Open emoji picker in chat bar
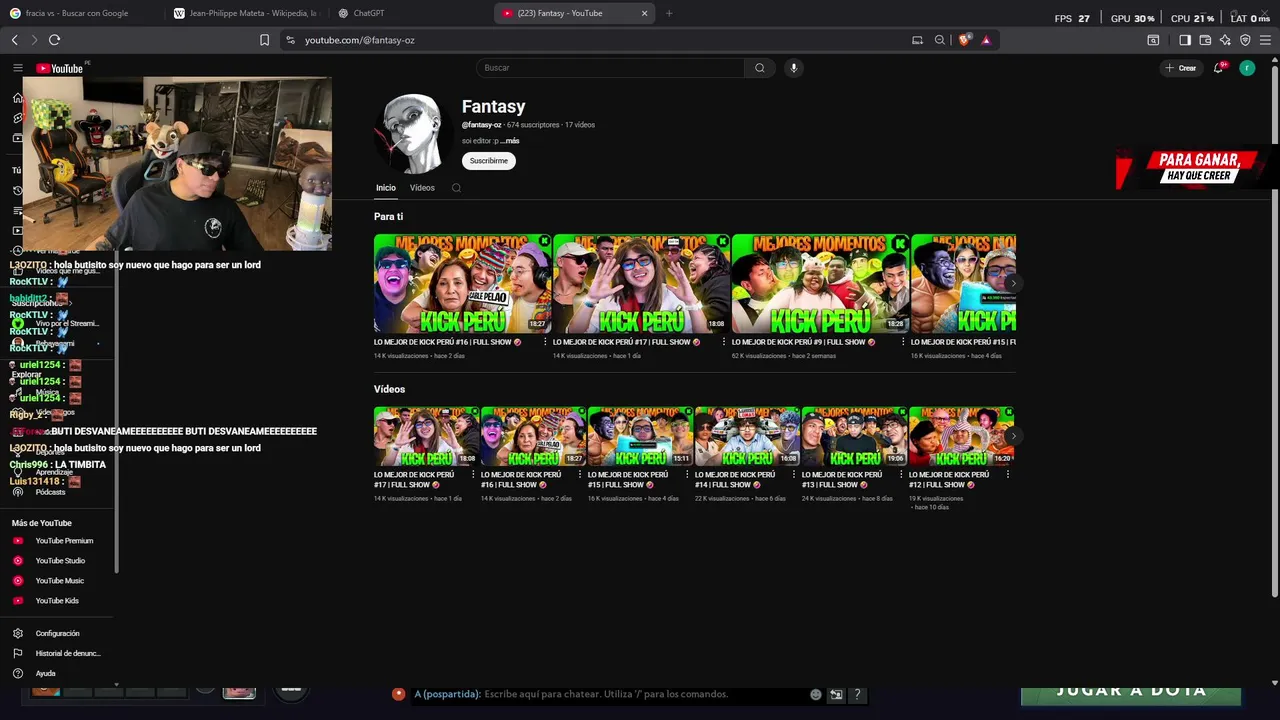 816,694
